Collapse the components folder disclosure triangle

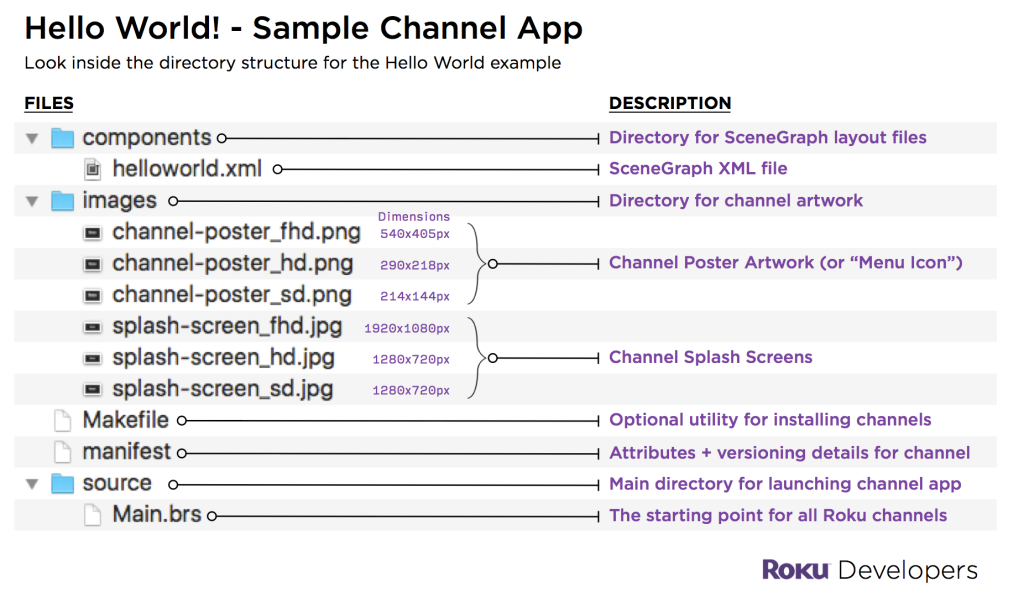point(32,139)
